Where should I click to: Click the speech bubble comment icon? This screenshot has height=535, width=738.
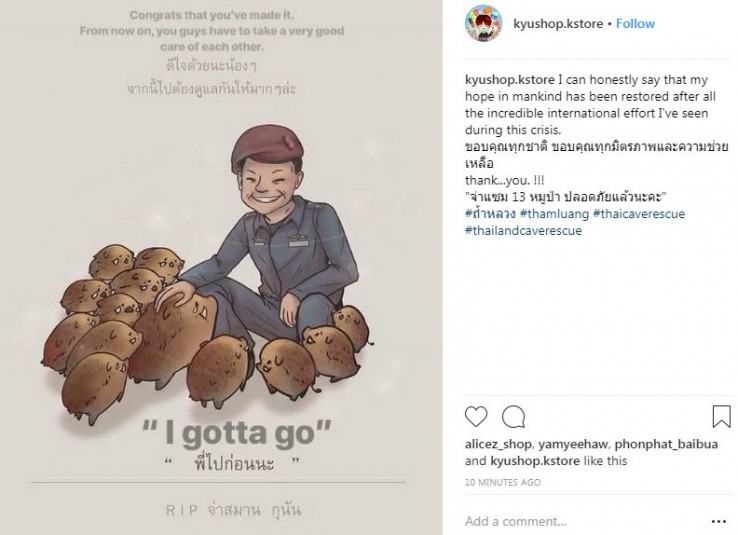tap(513, 416)
